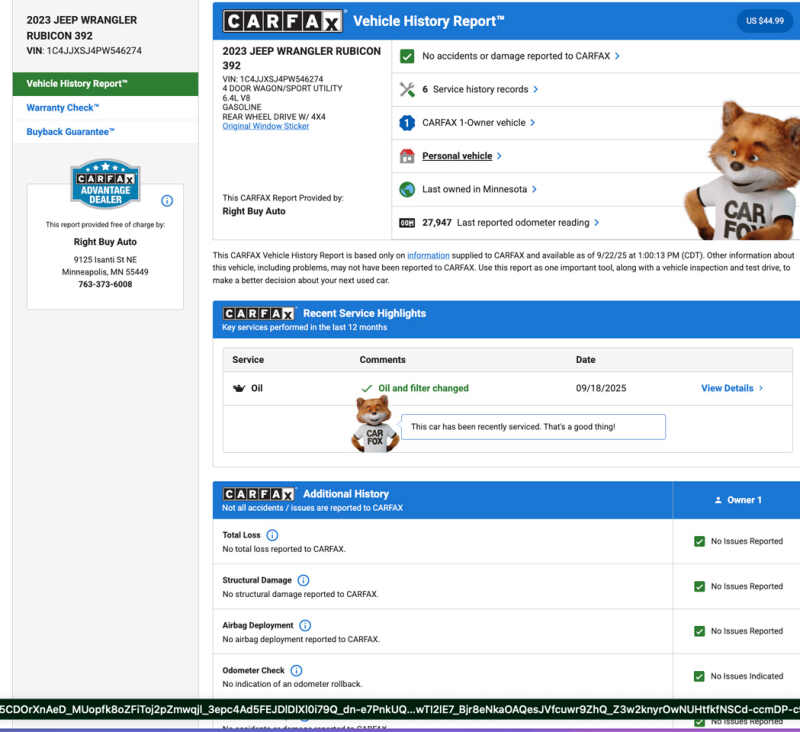Image resolution: width=800 pixels, height=732 pixels.
Task: Click the CARFAX Advantage Dealer badge
Action: [x=106, y=184]
